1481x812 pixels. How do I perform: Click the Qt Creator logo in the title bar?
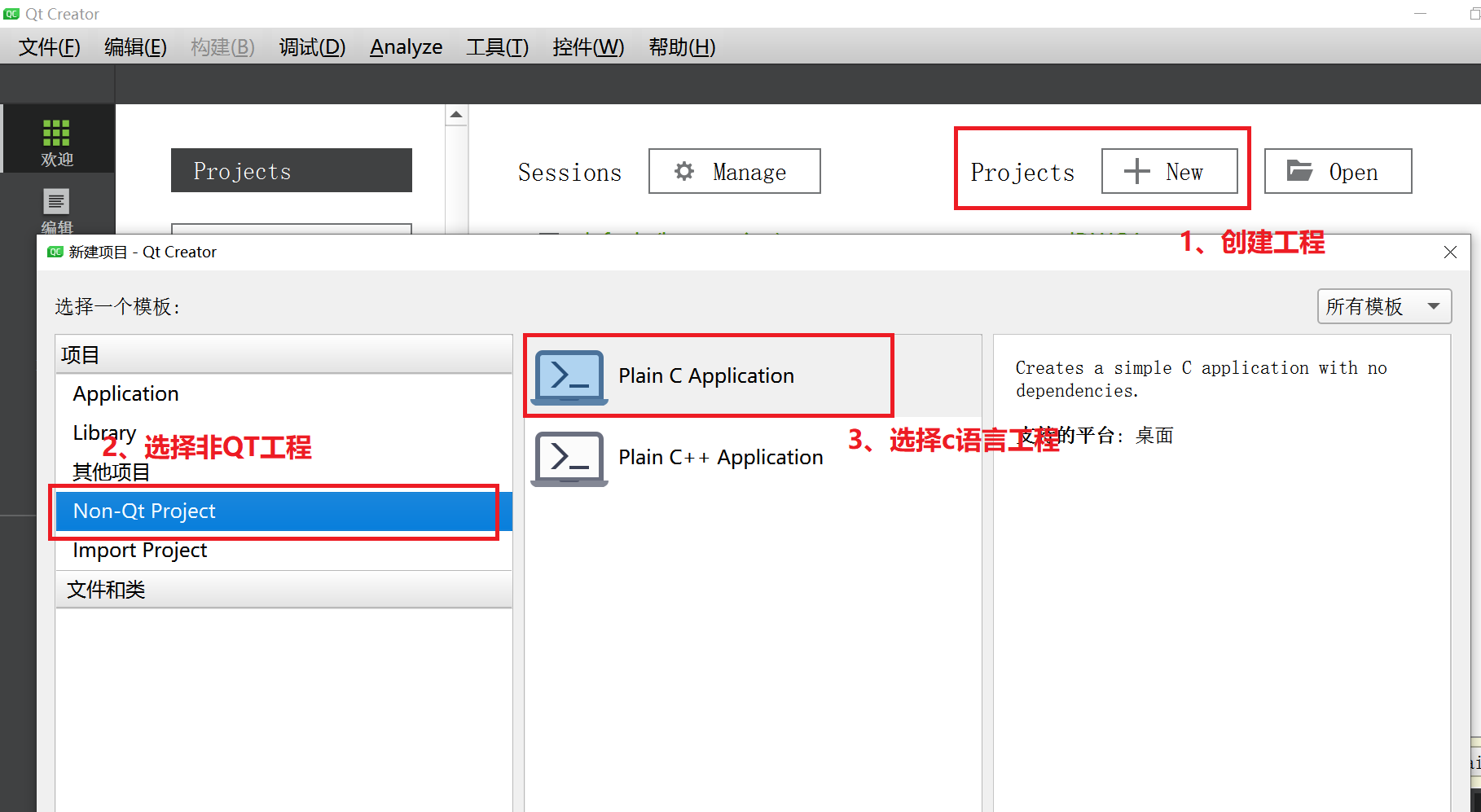pos(11,13)
